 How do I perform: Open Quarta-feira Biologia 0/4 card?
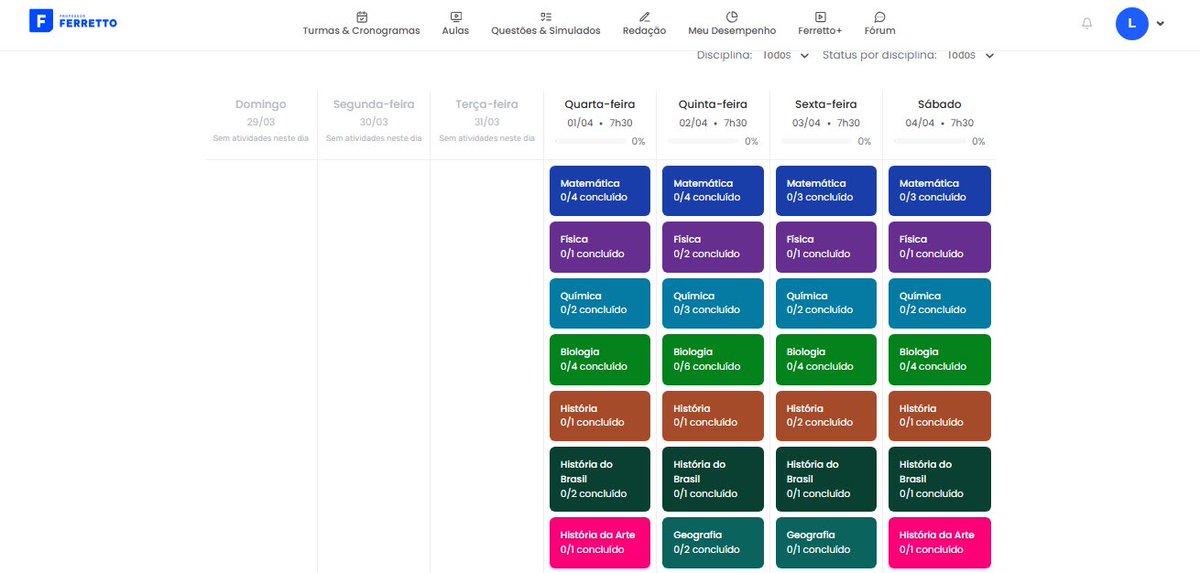[x=600, y=359]
